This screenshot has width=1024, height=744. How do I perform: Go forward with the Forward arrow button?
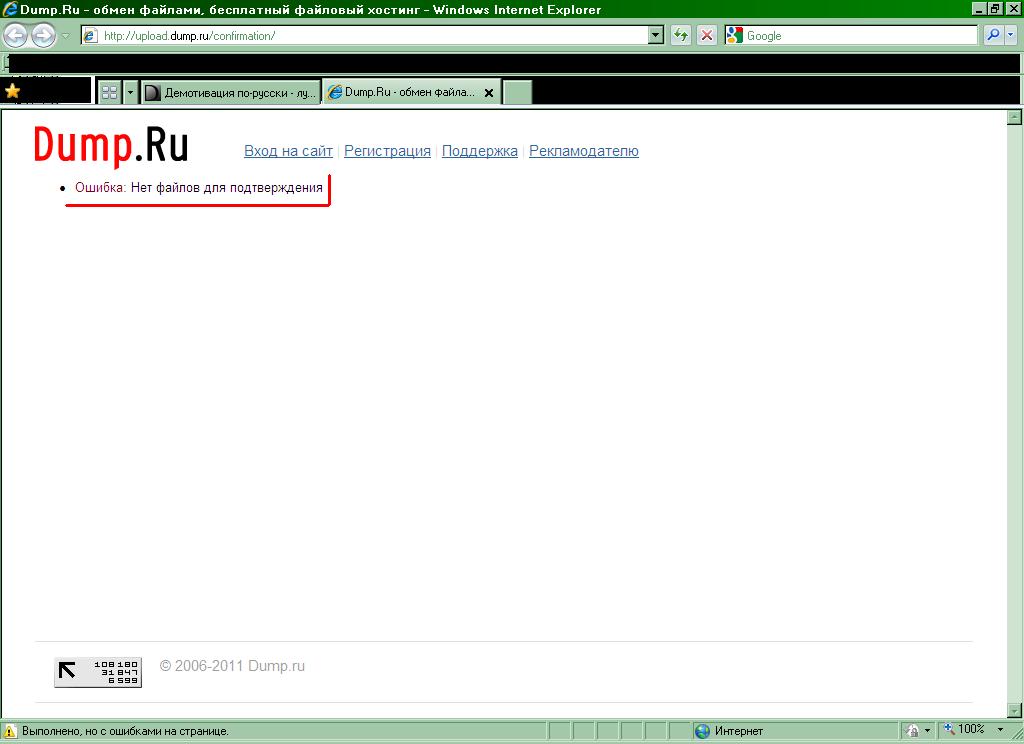tap(43, 35)
